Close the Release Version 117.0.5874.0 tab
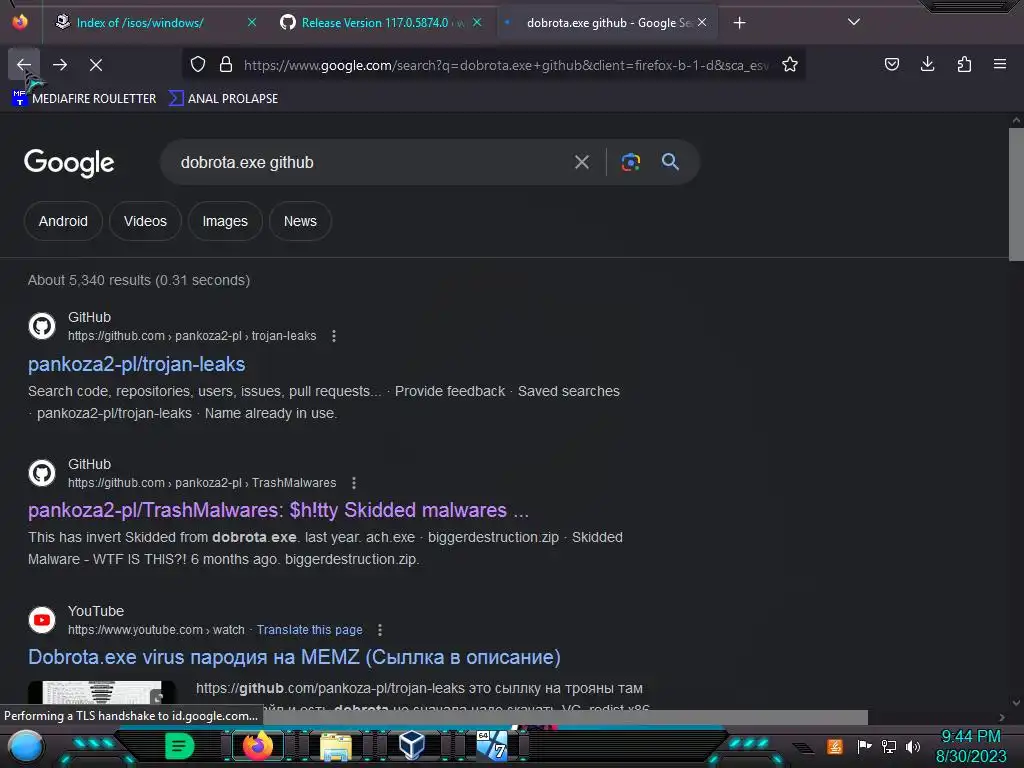 pyautogui.click(x=477, y=22)
